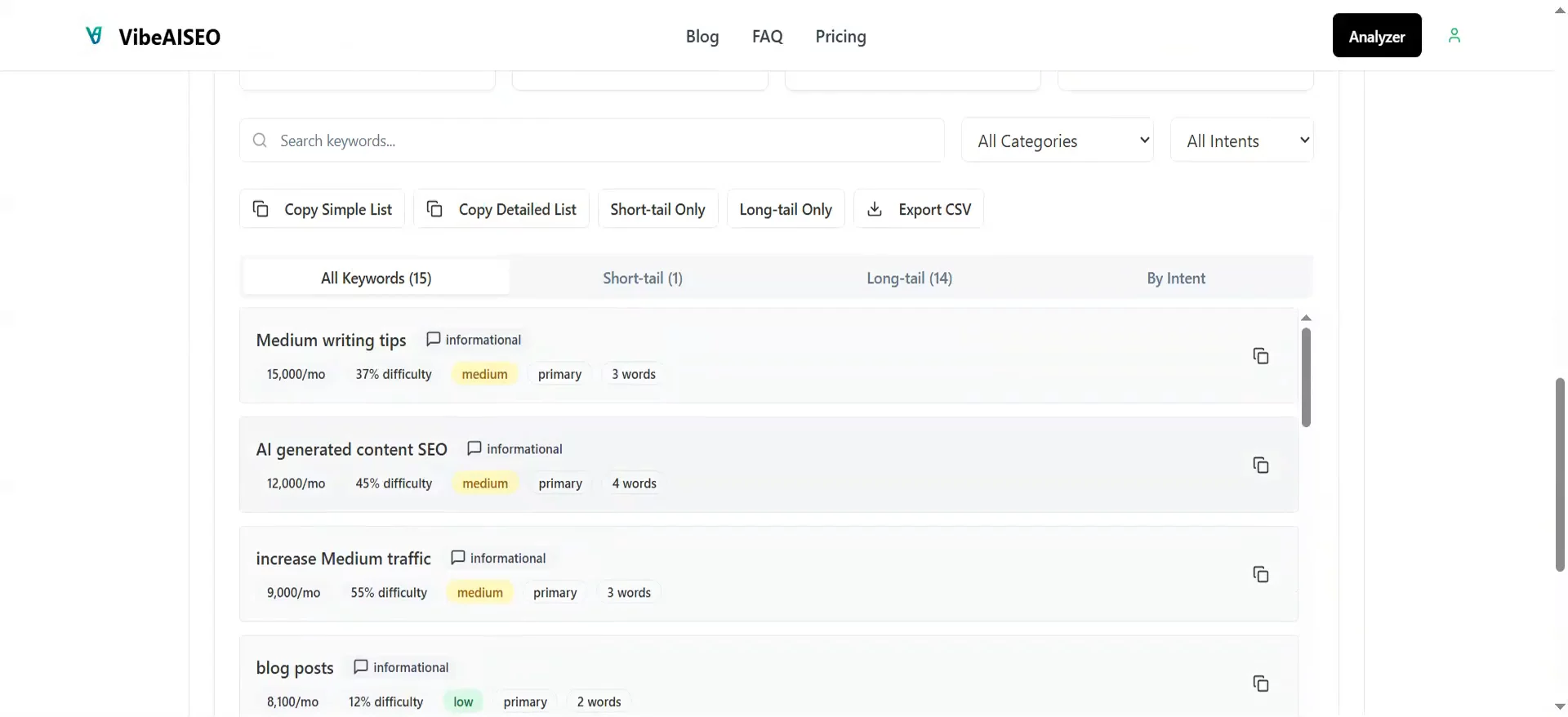This screenshot has width=1568, height=717.
Task: Click the page scroll-down arrow
Action: 1560,707
